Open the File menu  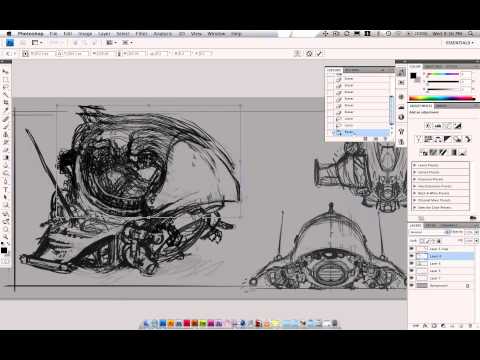[53, 34]
